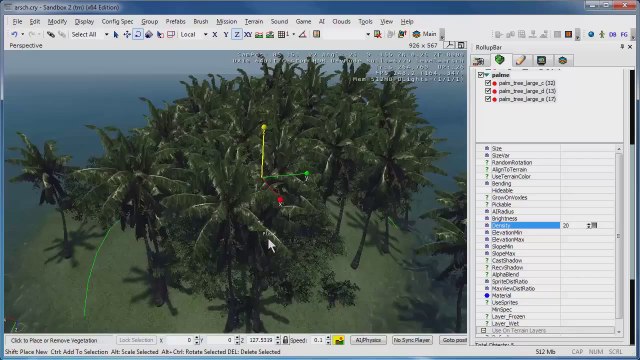
Task: Maximize viewport via the icon beside 926 x 567
Action: (461, 45)
